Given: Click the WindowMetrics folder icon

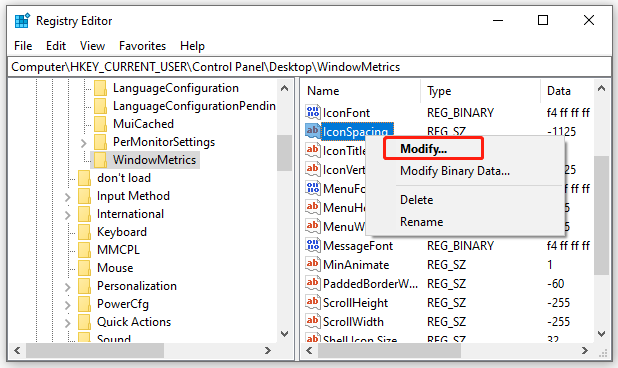Looking at the screenshot, I should click(x=100, y=160).
